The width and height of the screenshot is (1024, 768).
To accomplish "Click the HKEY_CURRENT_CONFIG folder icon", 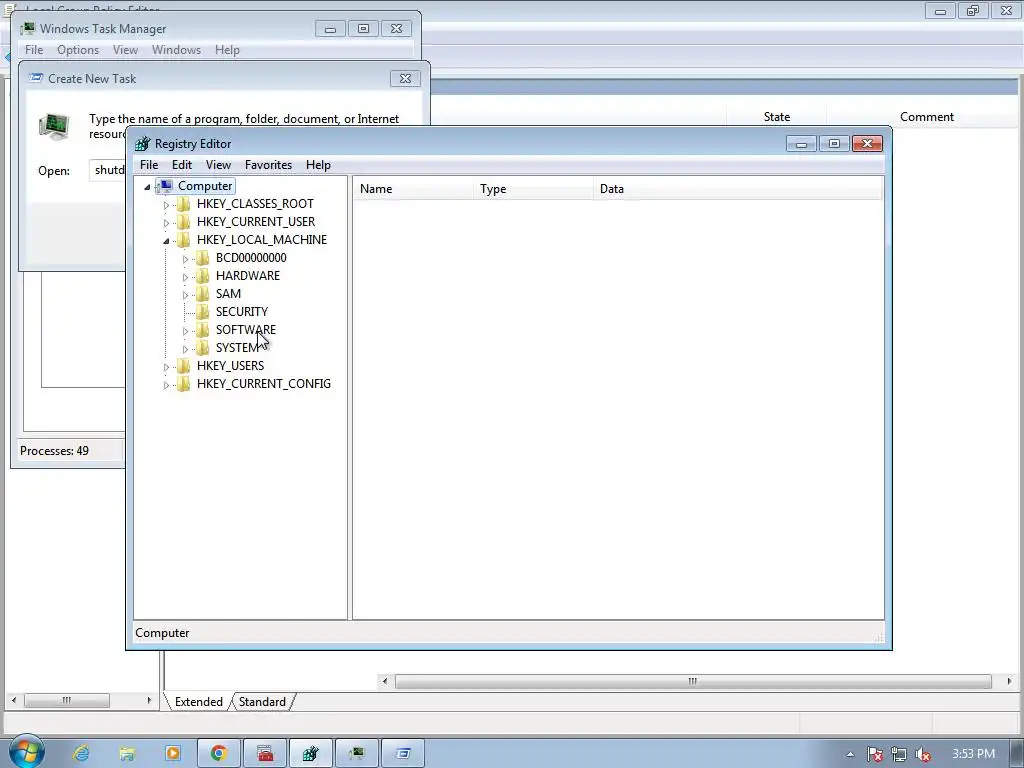I will 184,383.
